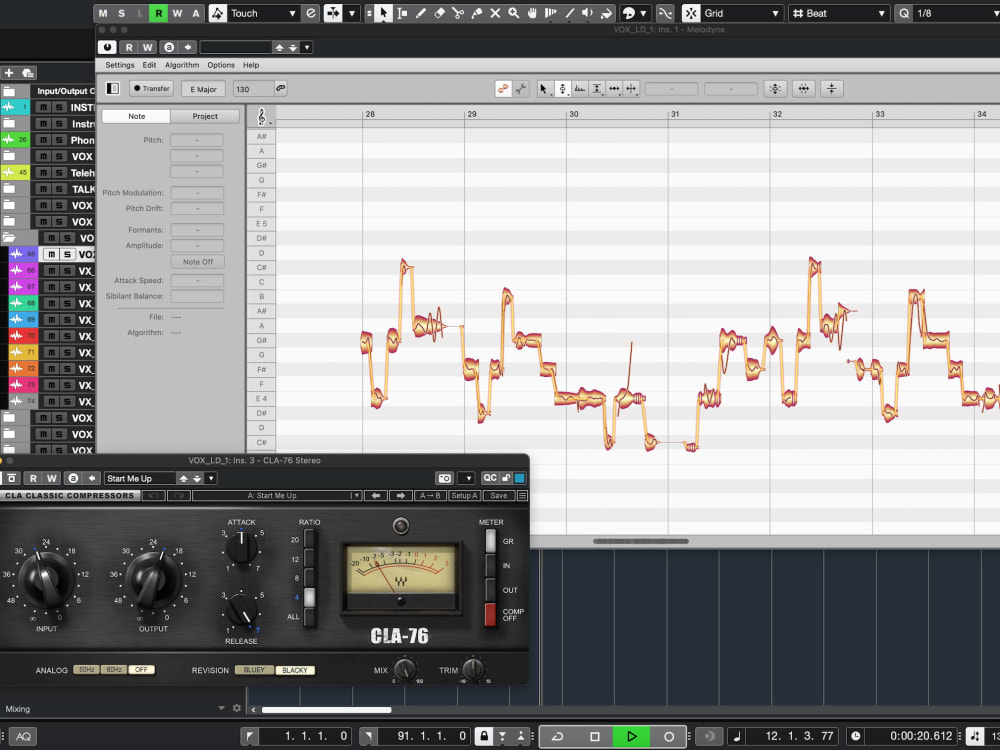Open Melodyne Algorithm menu
This screenshot has height=750, width=1000.
click(x=182, y=65)
